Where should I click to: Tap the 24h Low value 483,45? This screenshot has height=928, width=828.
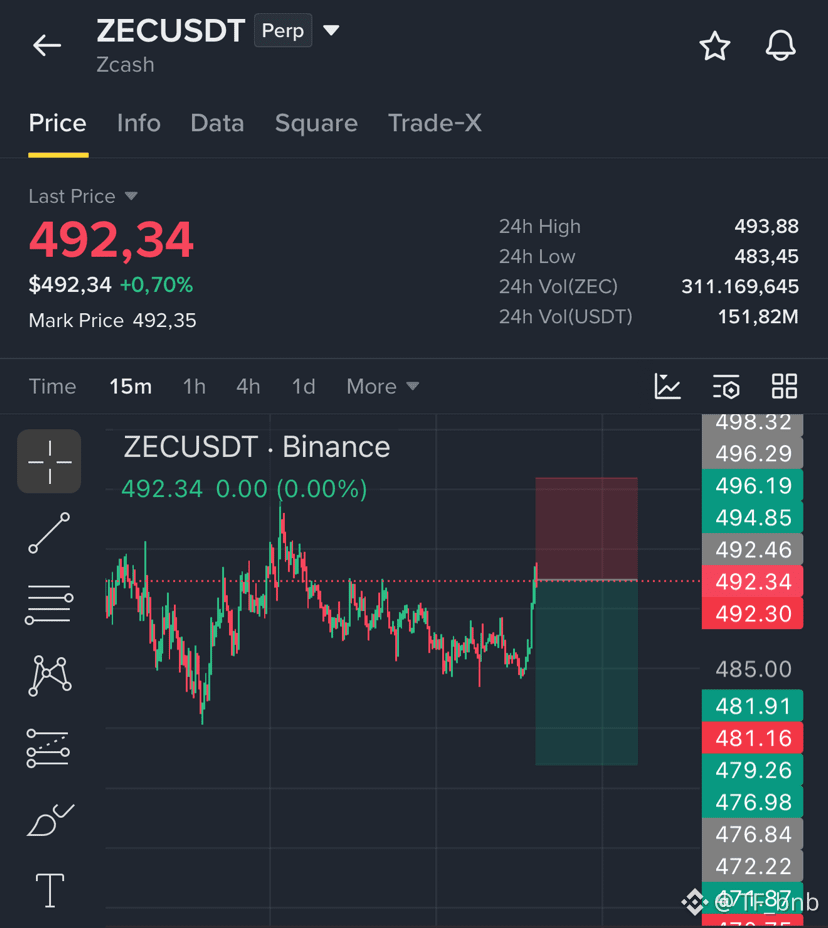(766, 256)
